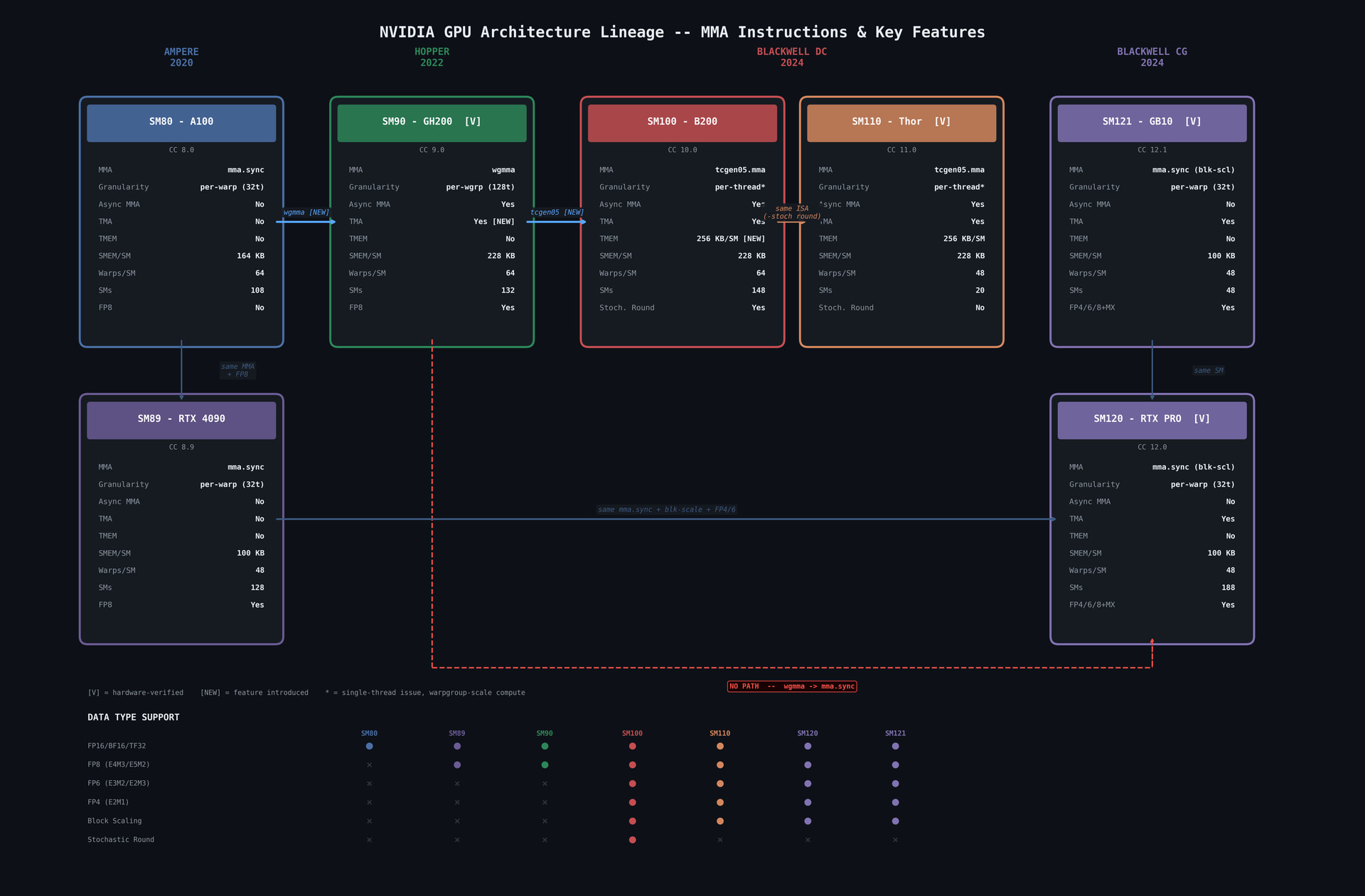Select the SM121 - GB10 header box
The image size is (1365, 896).
point(1152,122)
